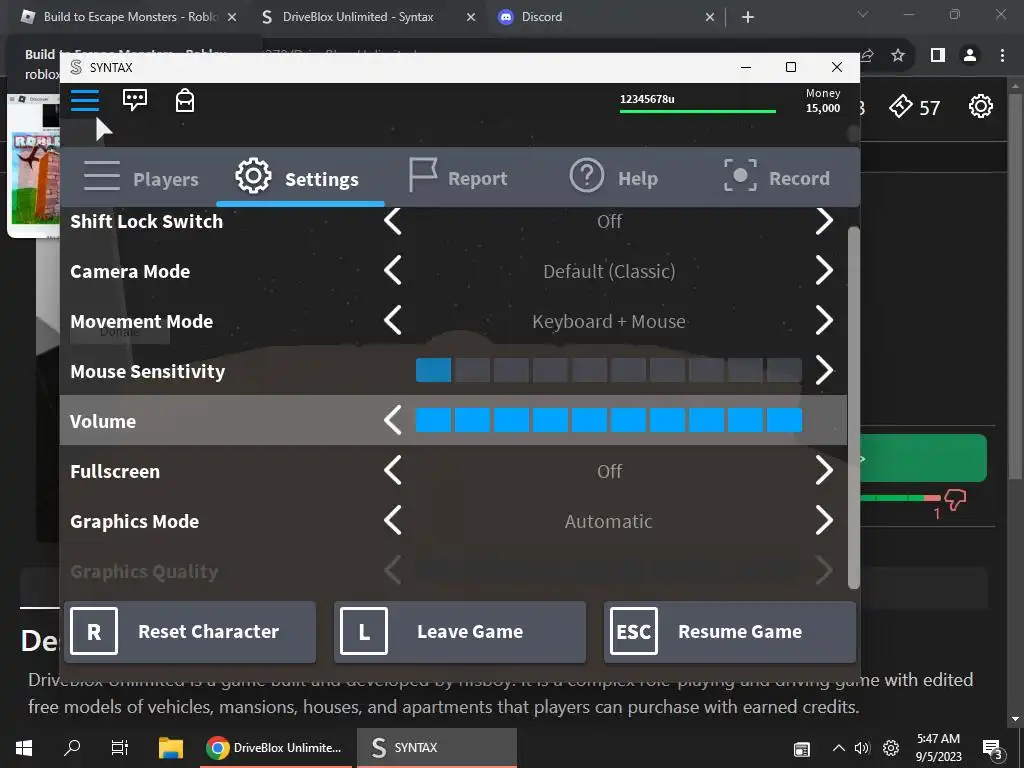
Task: Click the ticket currency icon showing 57
Action: (x=900, y=106)
